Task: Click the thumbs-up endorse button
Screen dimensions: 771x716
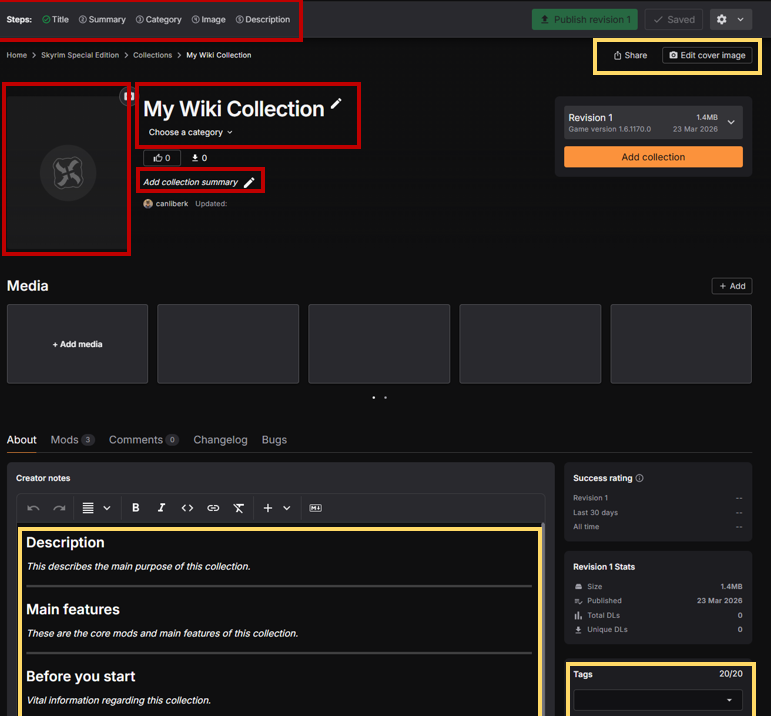Action: click(161, 158)
